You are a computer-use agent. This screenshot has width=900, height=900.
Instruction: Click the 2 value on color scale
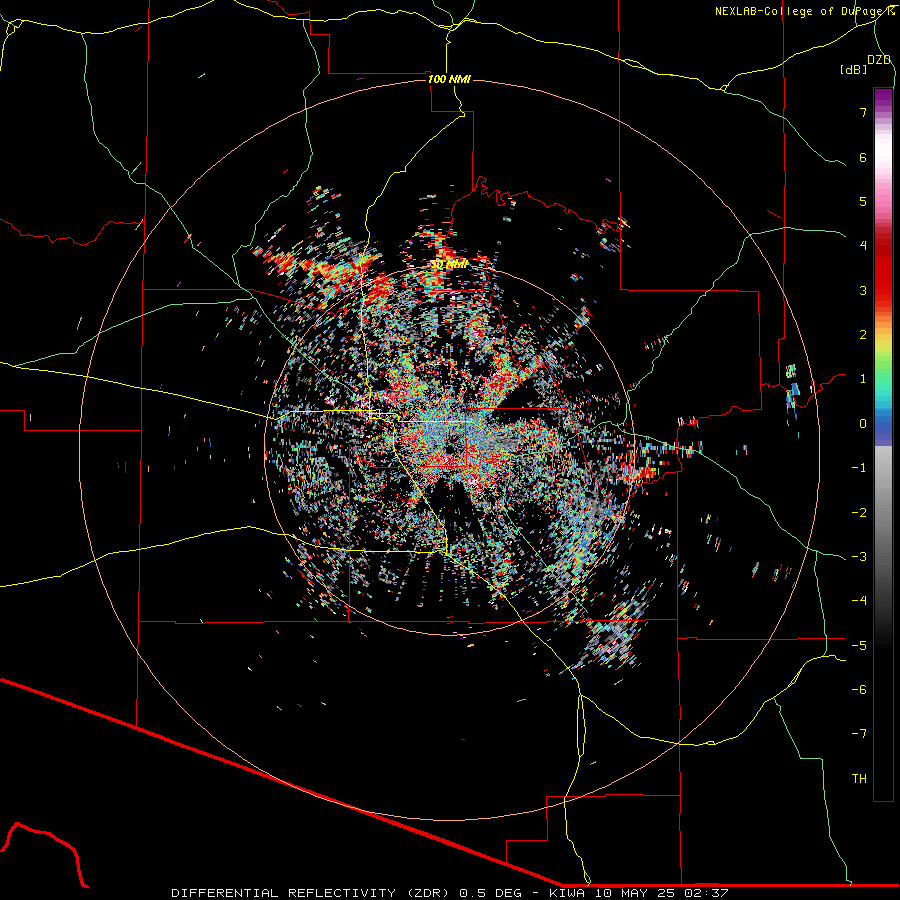(863, 335)
